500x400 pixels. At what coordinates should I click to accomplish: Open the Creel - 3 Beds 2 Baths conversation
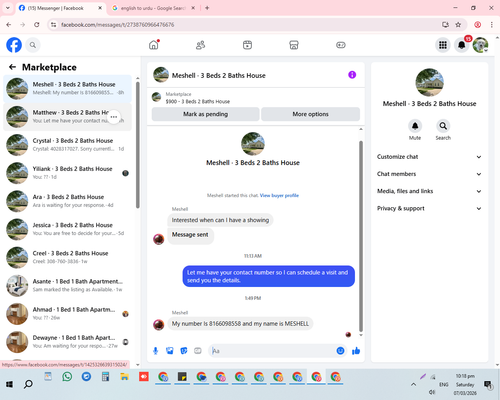(67, 257)
